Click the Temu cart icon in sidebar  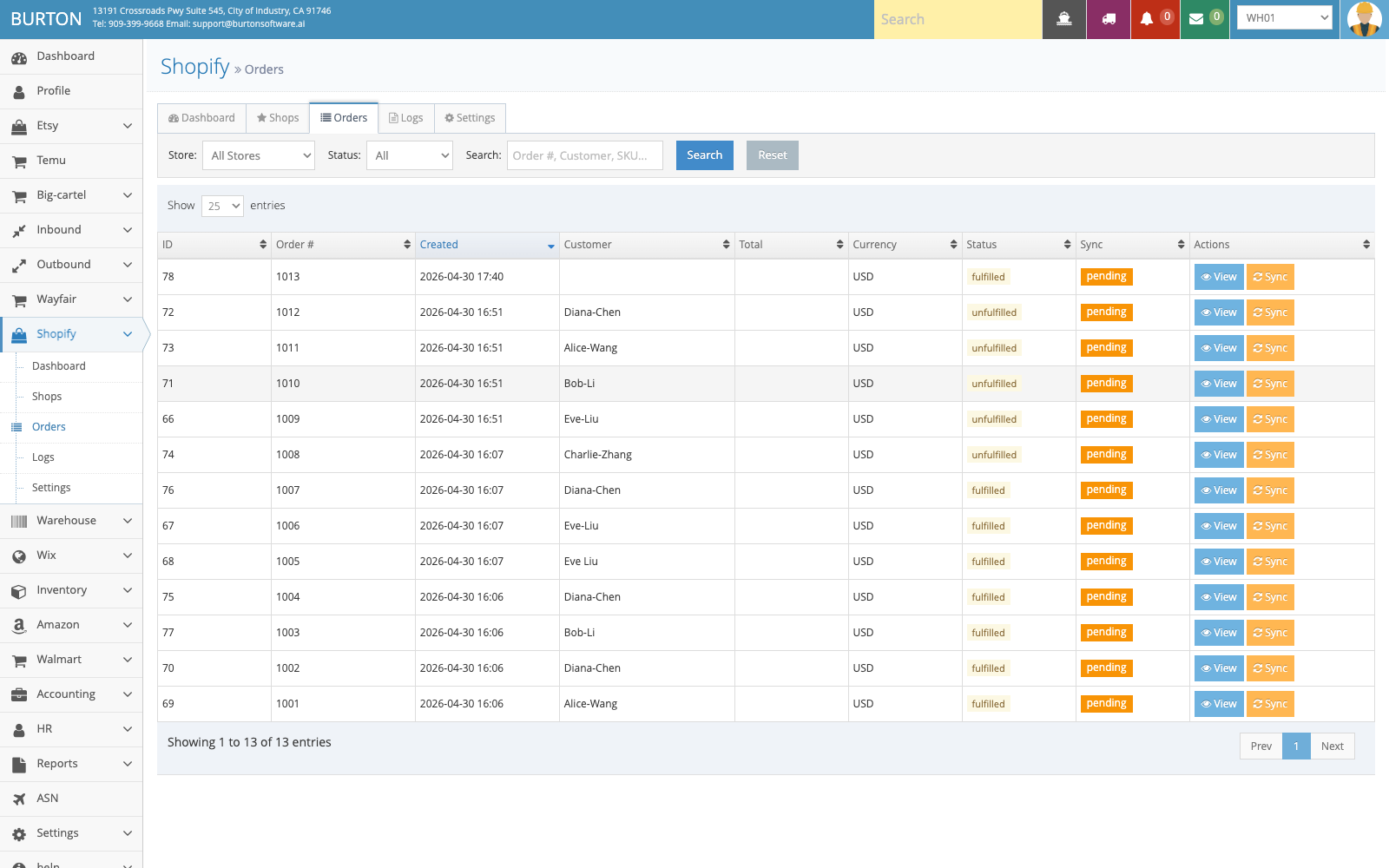[19, 161]
